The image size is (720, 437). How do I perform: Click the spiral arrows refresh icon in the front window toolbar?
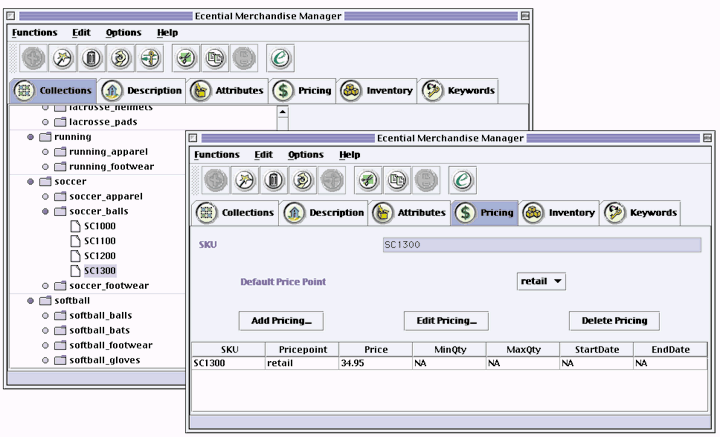pos(303,180)
